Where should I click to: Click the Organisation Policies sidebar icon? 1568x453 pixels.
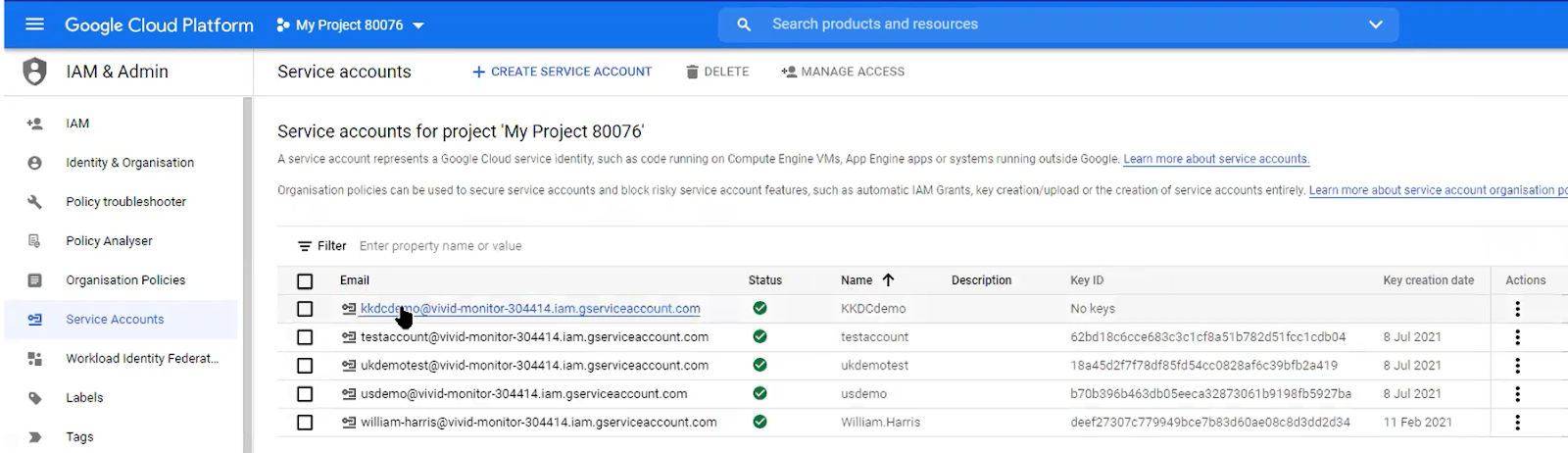(35, 280)
